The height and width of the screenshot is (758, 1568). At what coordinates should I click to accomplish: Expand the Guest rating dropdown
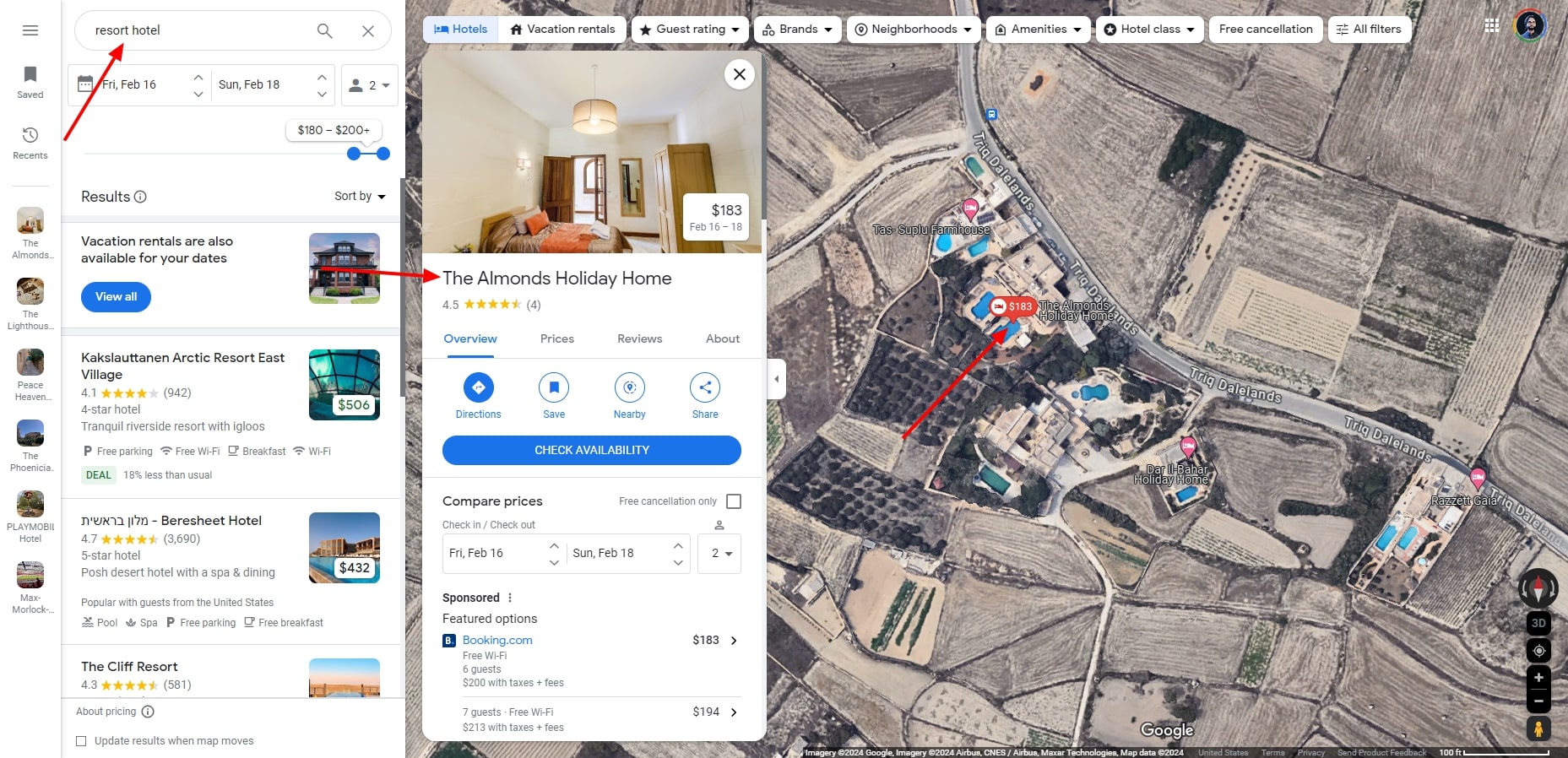(690, 30)
